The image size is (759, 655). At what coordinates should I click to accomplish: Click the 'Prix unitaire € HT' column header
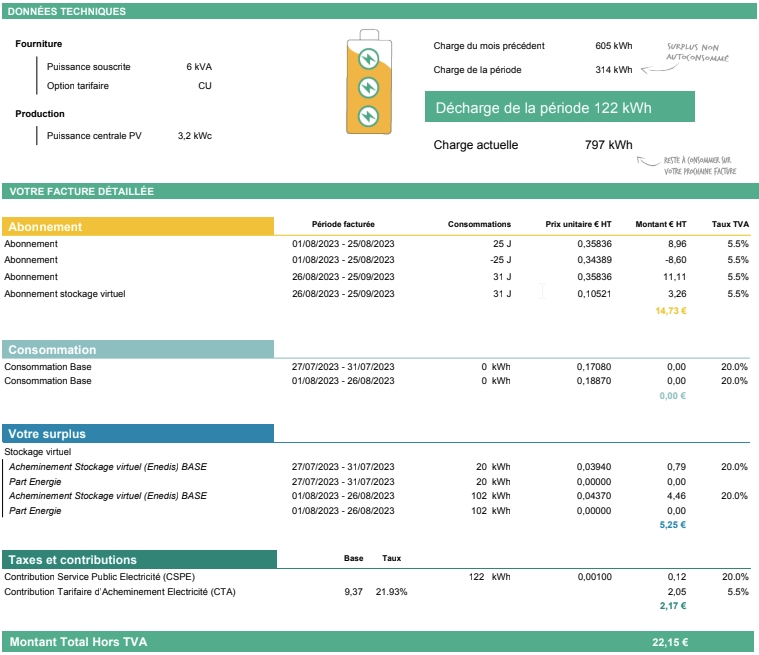[578, 224]
